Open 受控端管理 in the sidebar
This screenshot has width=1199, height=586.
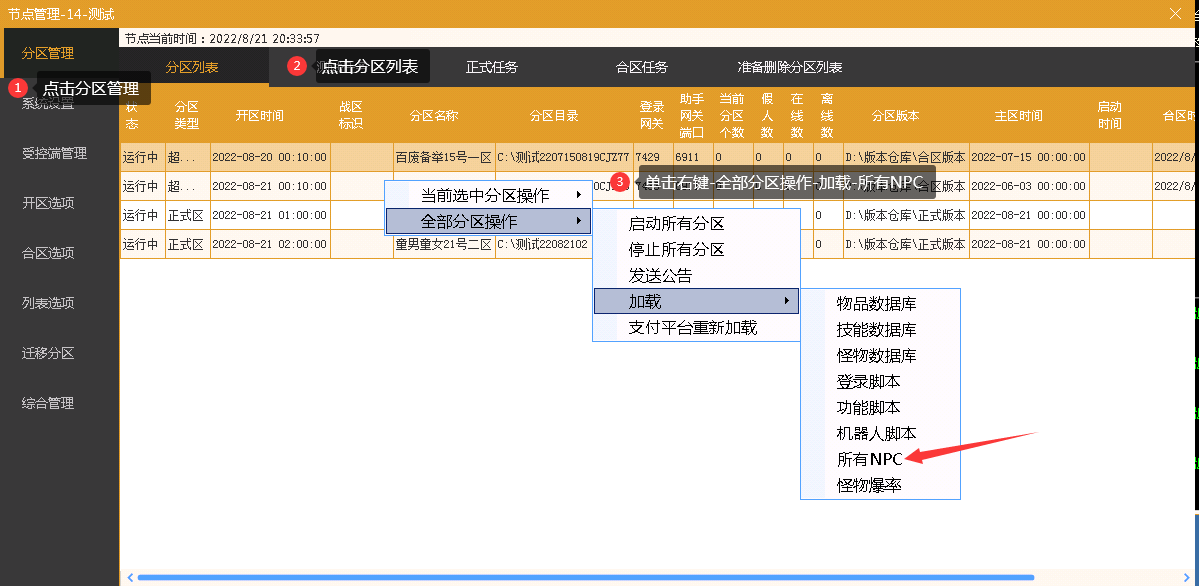point(54,154)
